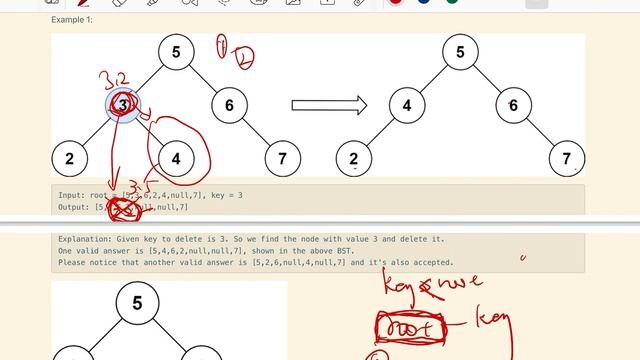Select the eraser tool

(x=119, y=2)
